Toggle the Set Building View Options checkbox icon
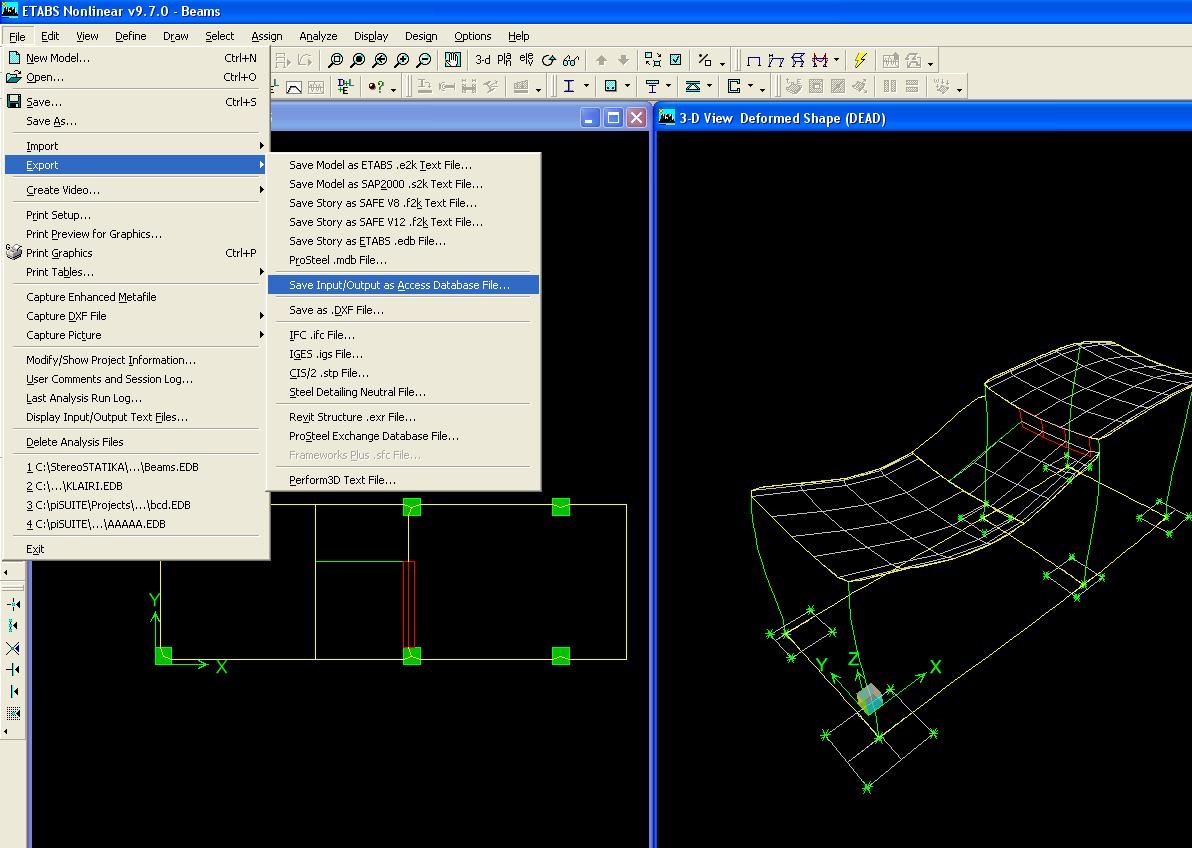Image resolution: width=1192 pixels, height=848 pixels. [676, 60]
